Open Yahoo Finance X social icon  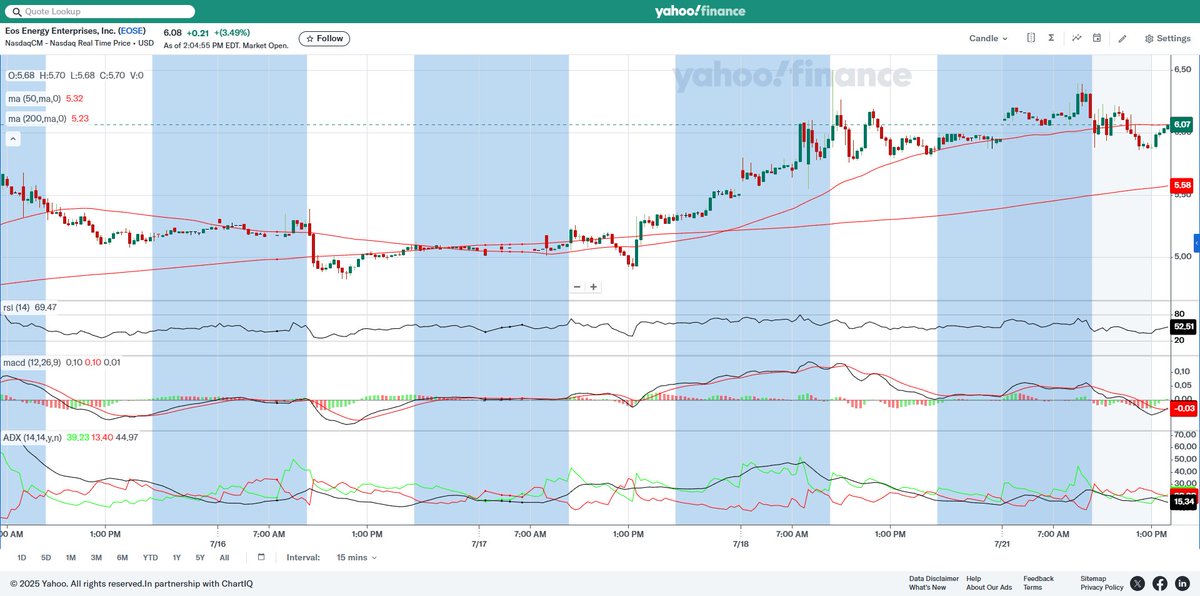tap(1138, 583)
